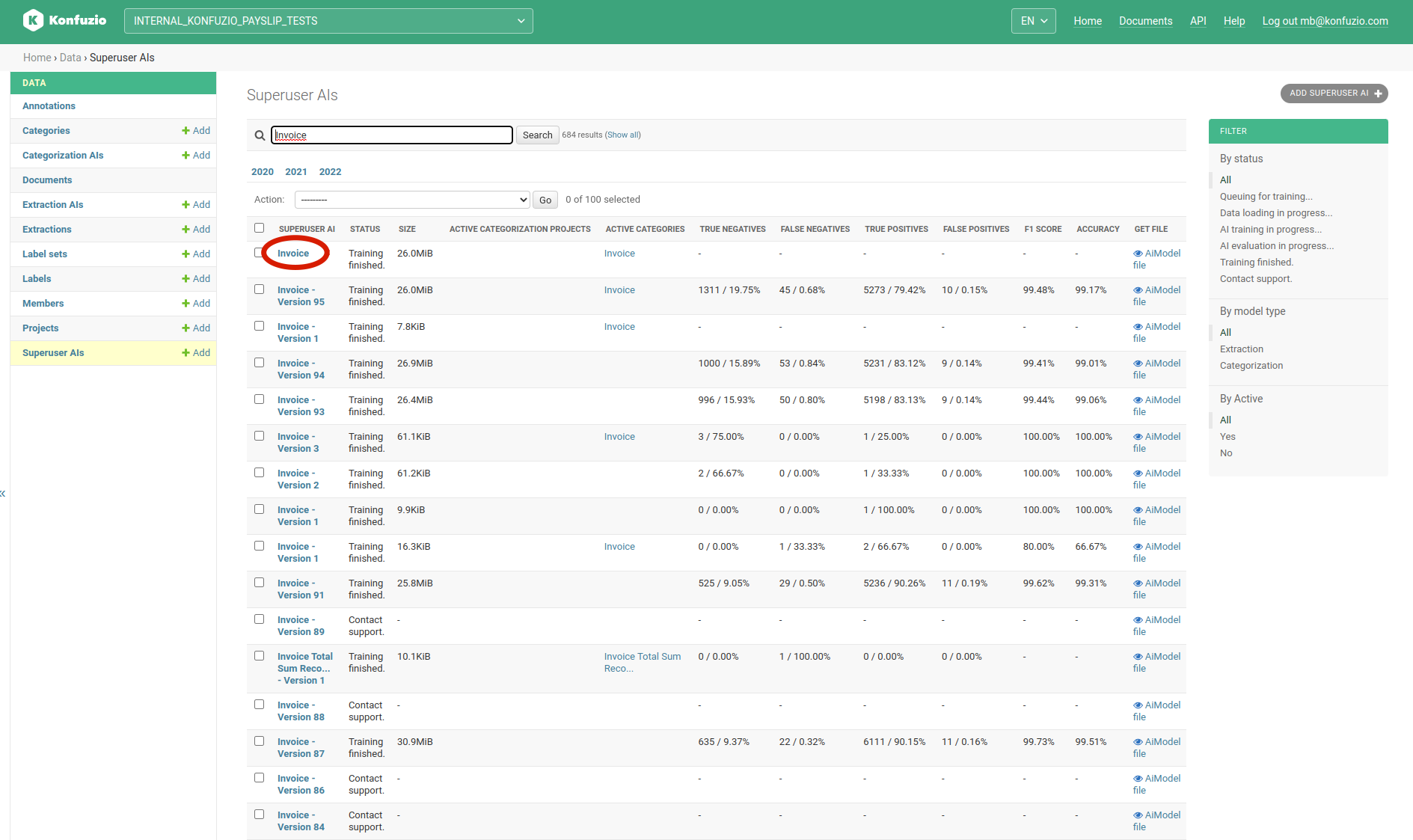Click the plus icon next to Extraction AIs
1413x840 pixels.
[186, 205]
